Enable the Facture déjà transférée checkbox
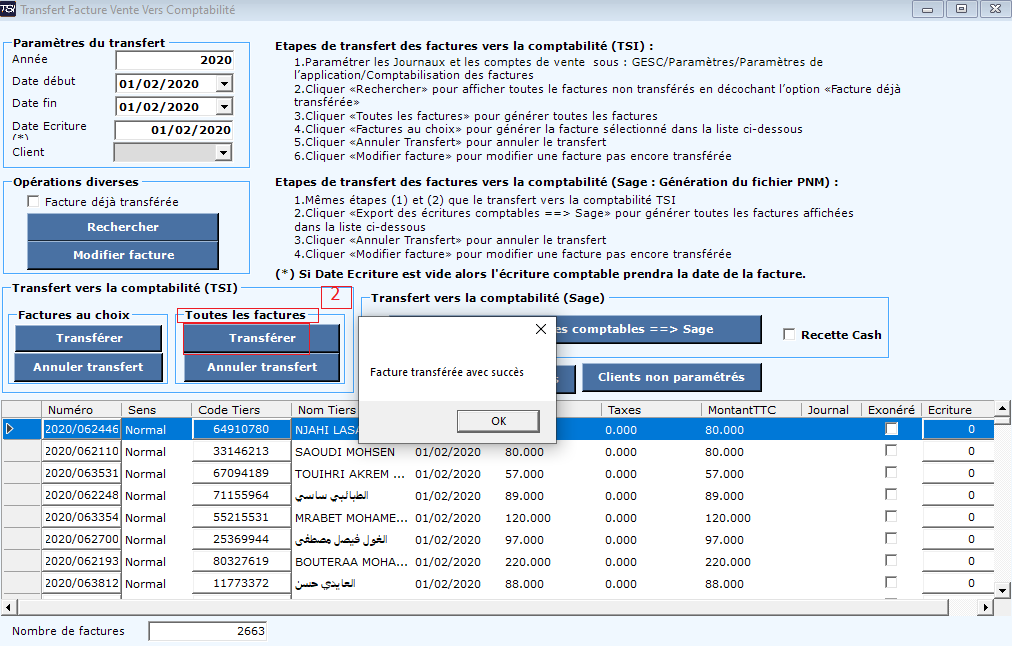1017x652 pixels. [x=33, y=202]
